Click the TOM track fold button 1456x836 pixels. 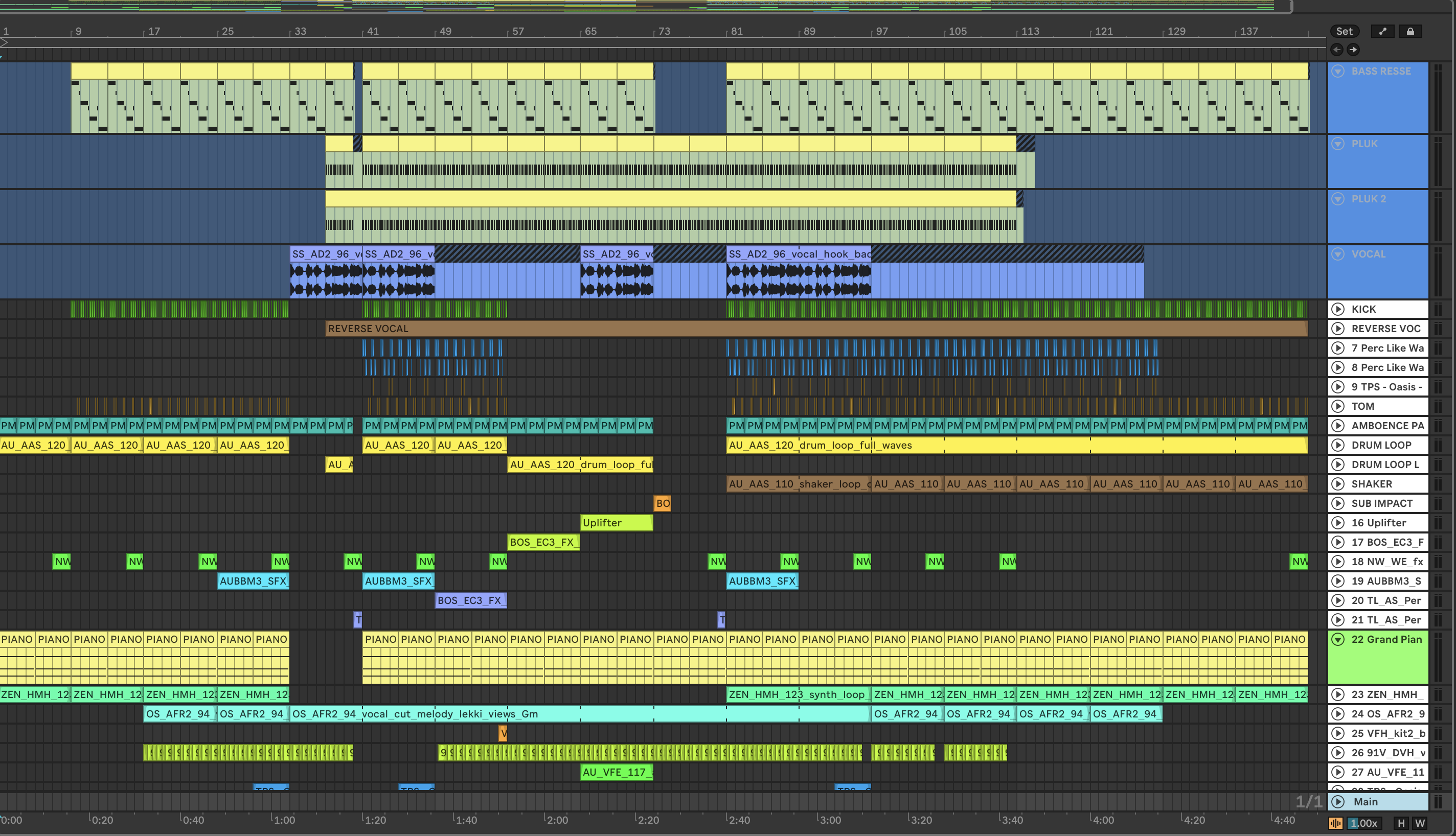pyautogui.click(x=1338, y=407)
